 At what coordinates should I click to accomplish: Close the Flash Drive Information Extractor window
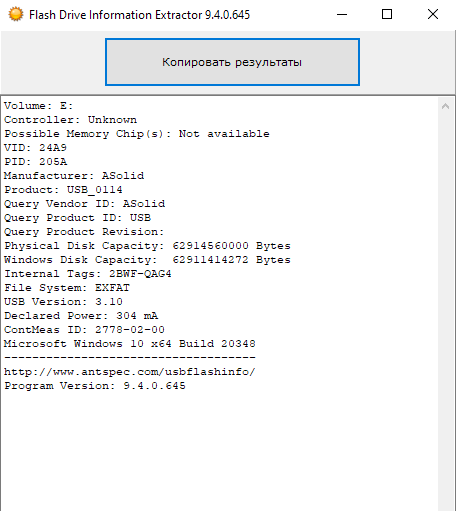(x=433, y=14)
